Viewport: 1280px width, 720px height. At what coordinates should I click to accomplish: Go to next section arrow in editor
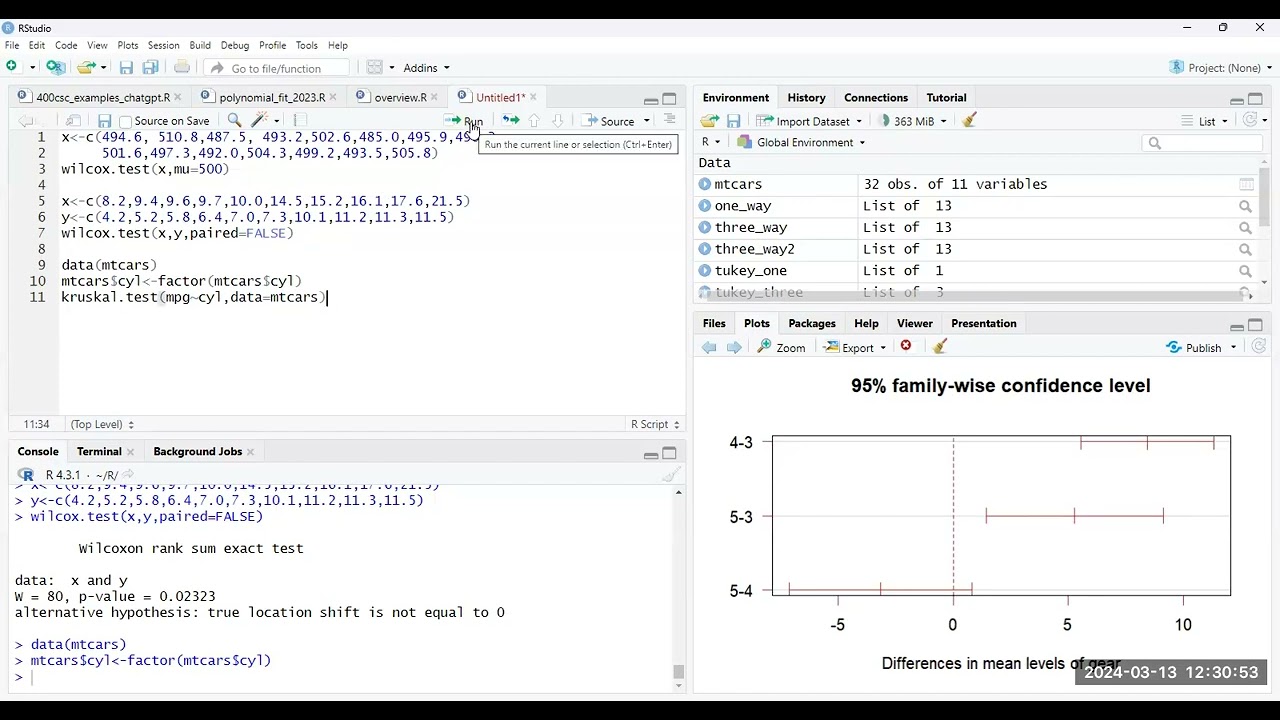[x=558, y=121]
